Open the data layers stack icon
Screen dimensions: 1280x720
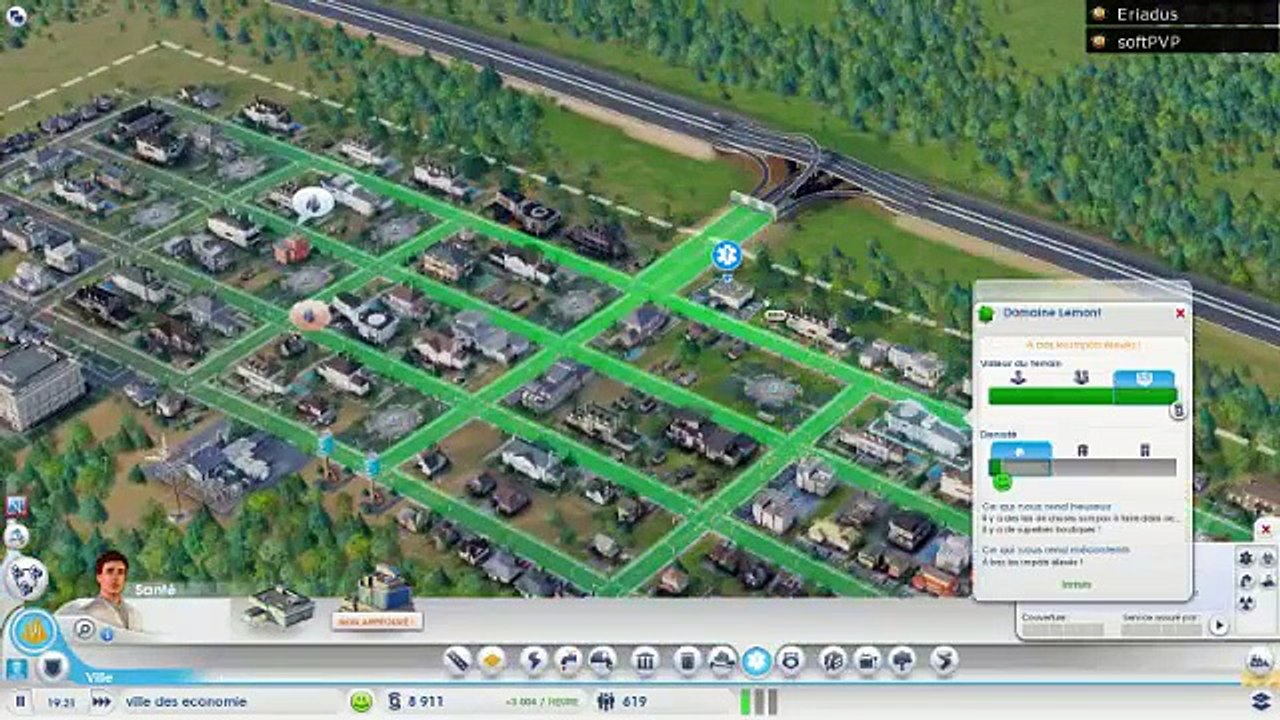click(x=1260, y=700)
